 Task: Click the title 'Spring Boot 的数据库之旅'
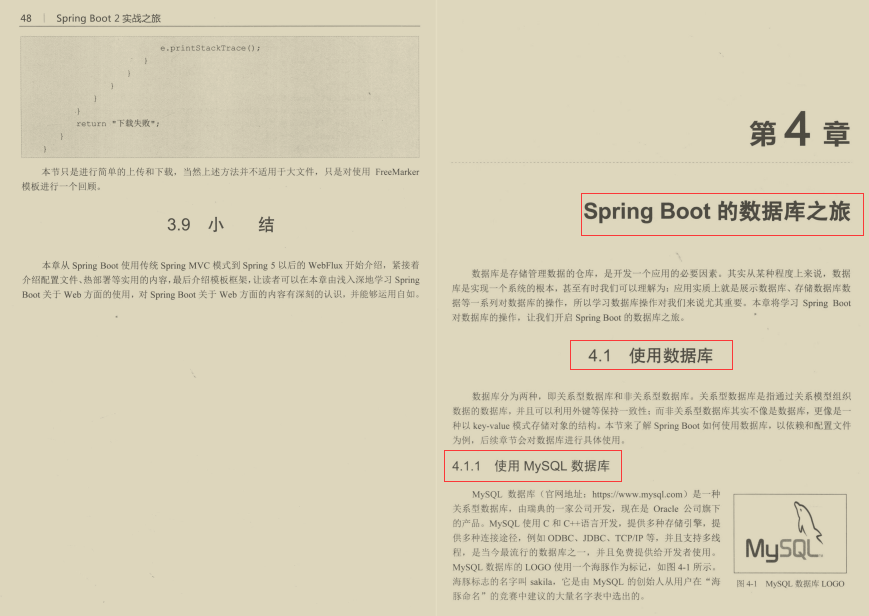(717, 212)
